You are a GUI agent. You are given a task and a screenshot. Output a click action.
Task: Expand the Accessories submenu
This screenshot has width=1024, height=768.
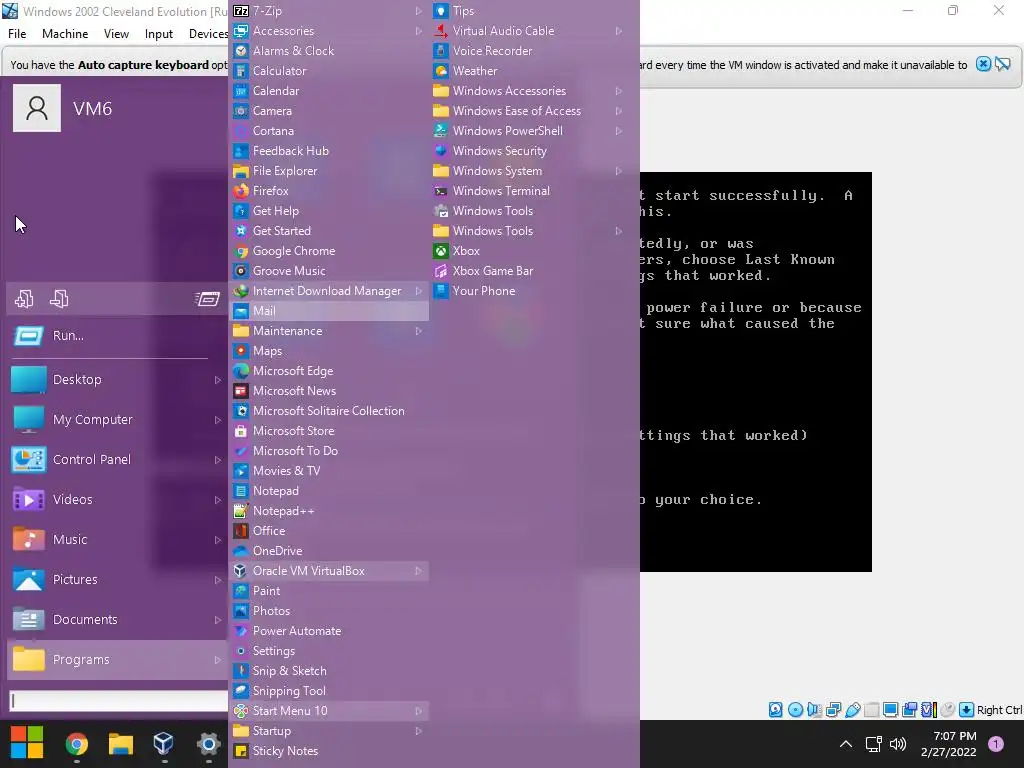[328, 31]
